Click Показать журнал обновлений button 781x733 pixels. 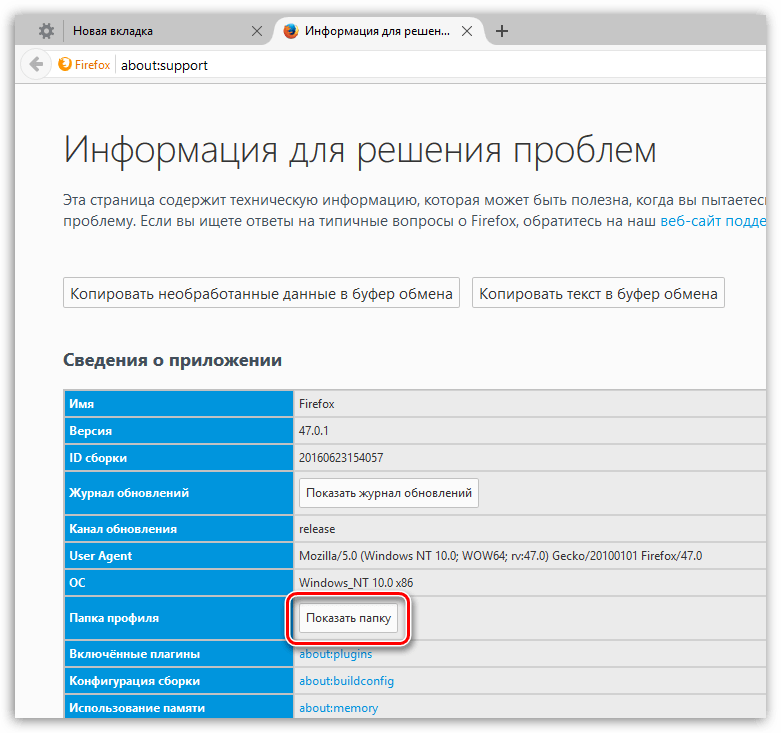point(389,493)
